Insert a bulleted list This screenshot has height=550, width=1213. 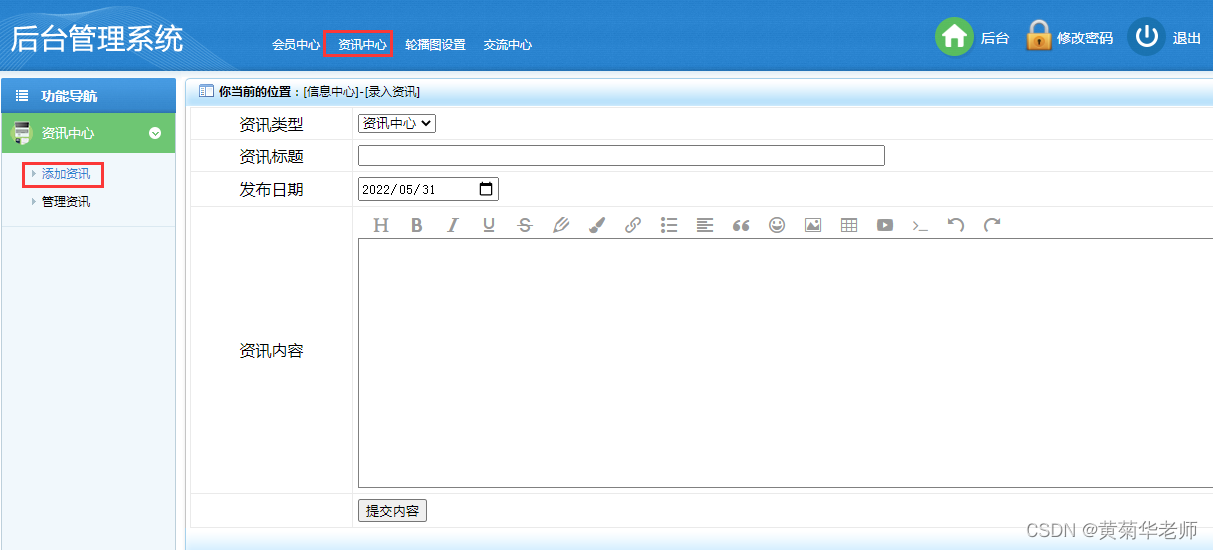coord(669,225)
